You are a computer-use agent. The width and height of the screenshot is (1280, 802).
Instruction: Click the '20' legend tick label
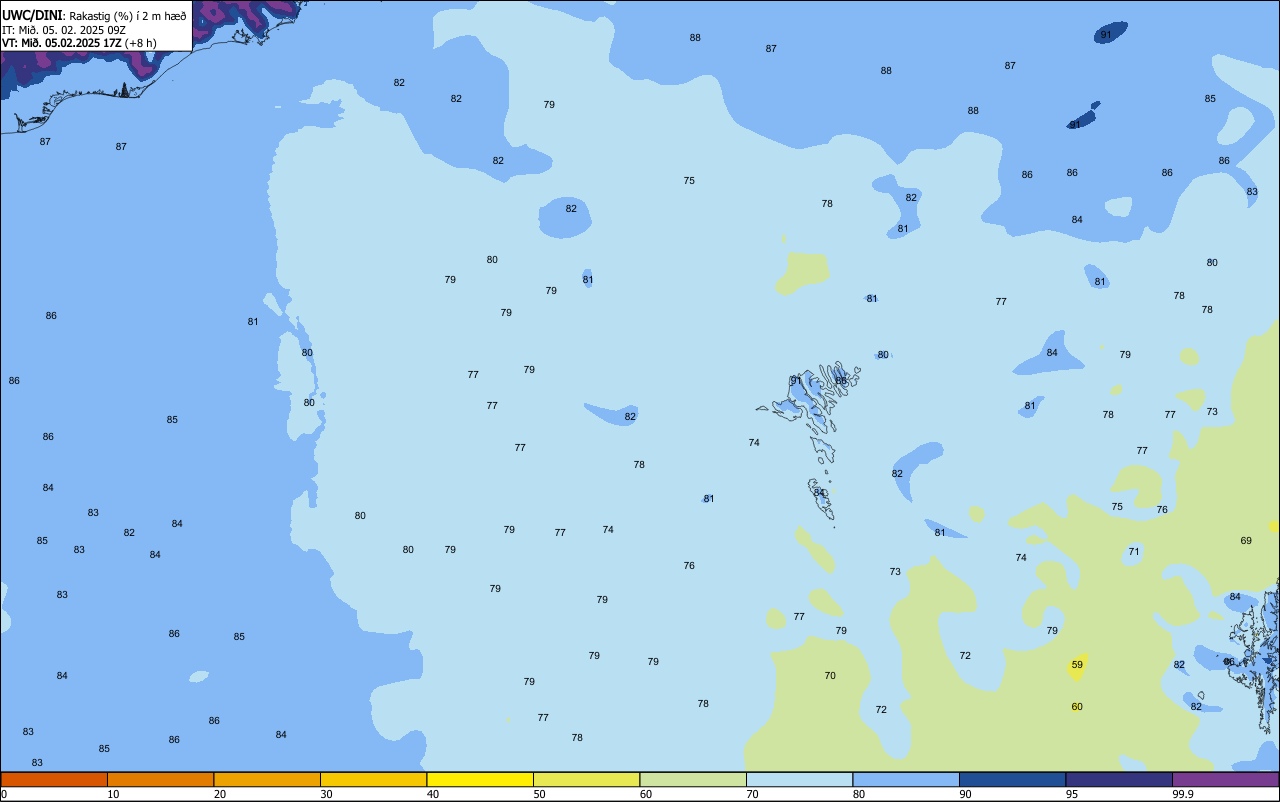[x=220, y=794]
